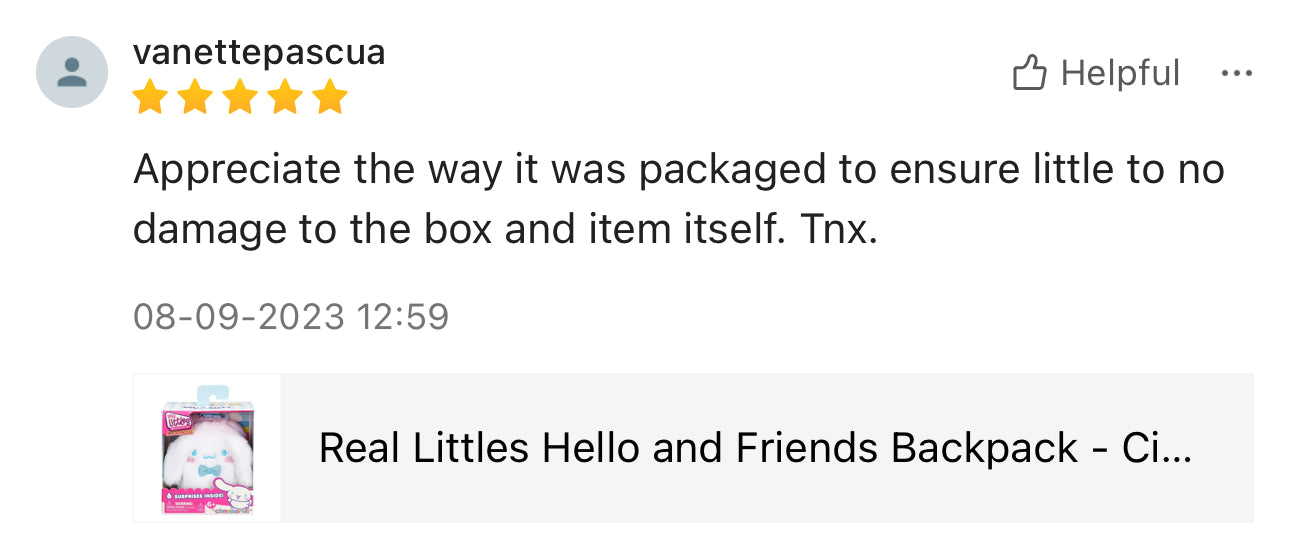1290x556 pixels.
Task: Click the first rating star
Action: pyautogui.click(x=150, y=98)
